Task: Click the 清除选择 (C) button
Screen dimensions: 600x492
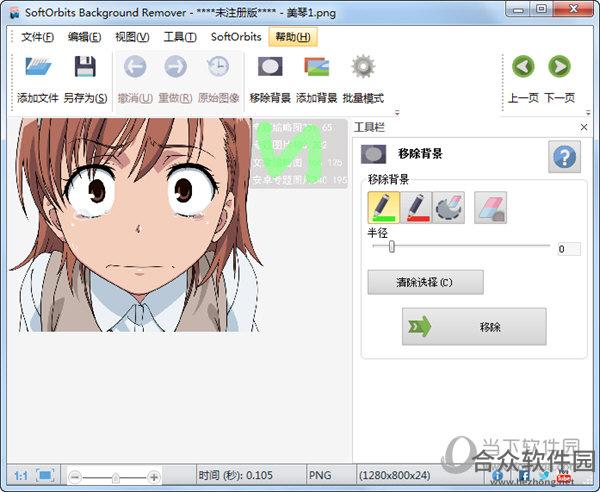Action: coord(426,282)
